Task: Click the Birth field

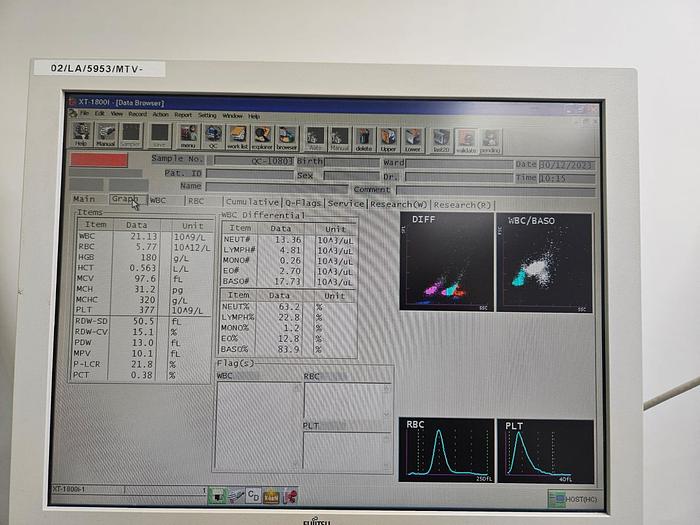Action: pyautogui.click(x=352, y=162)
